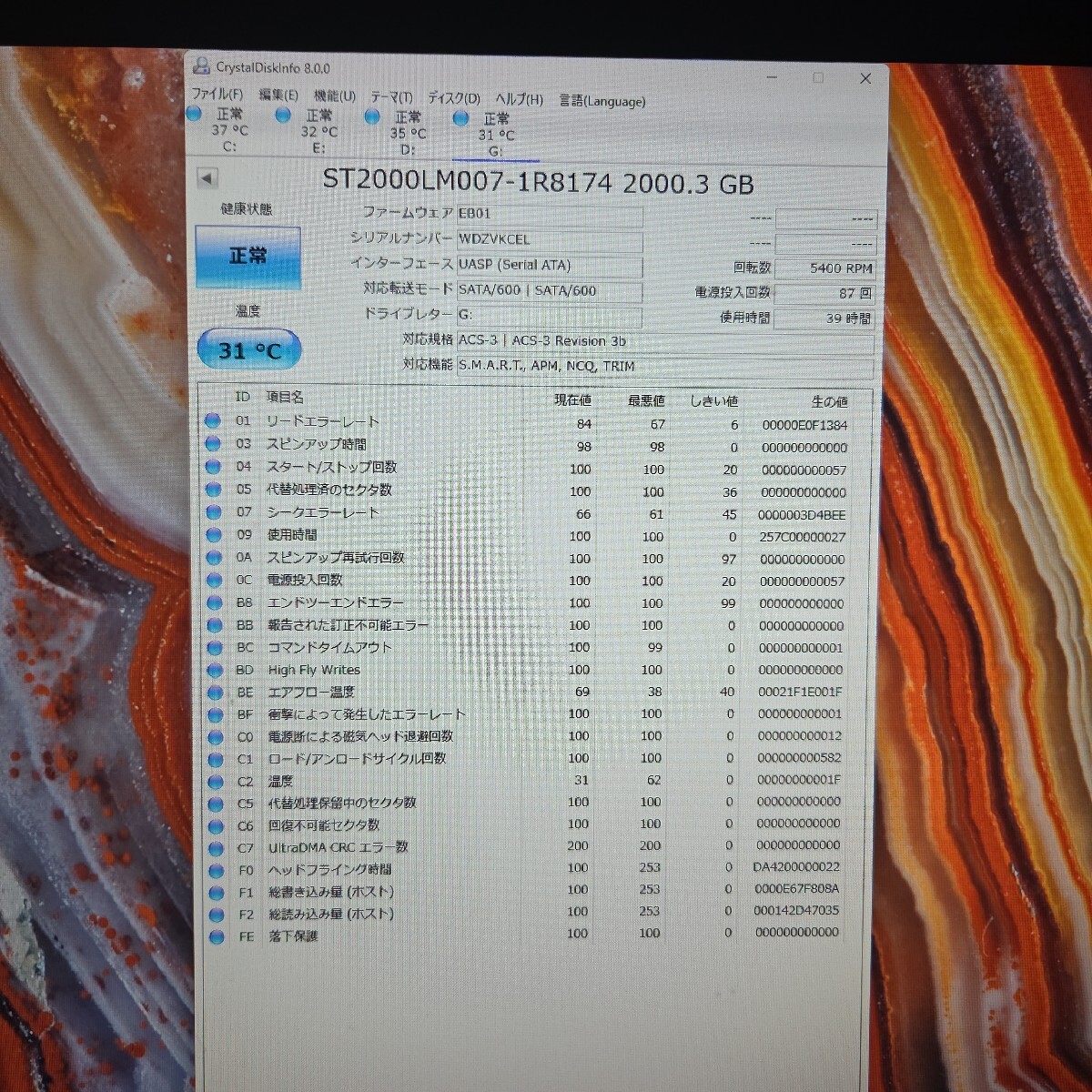Click the blue indicator beside エアフロー温度
Screen dimensions: 1092x1092
point(216,692)
